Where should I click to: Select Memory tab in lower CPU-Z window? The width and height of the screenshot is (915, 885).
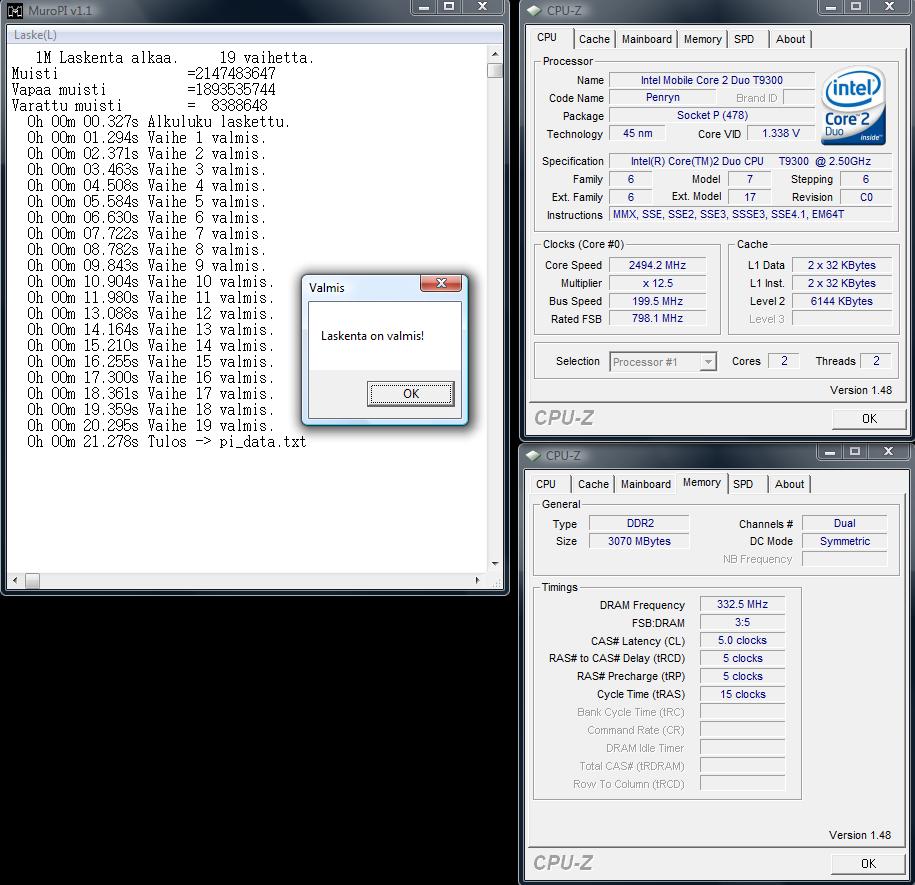(x=701, y=483)
